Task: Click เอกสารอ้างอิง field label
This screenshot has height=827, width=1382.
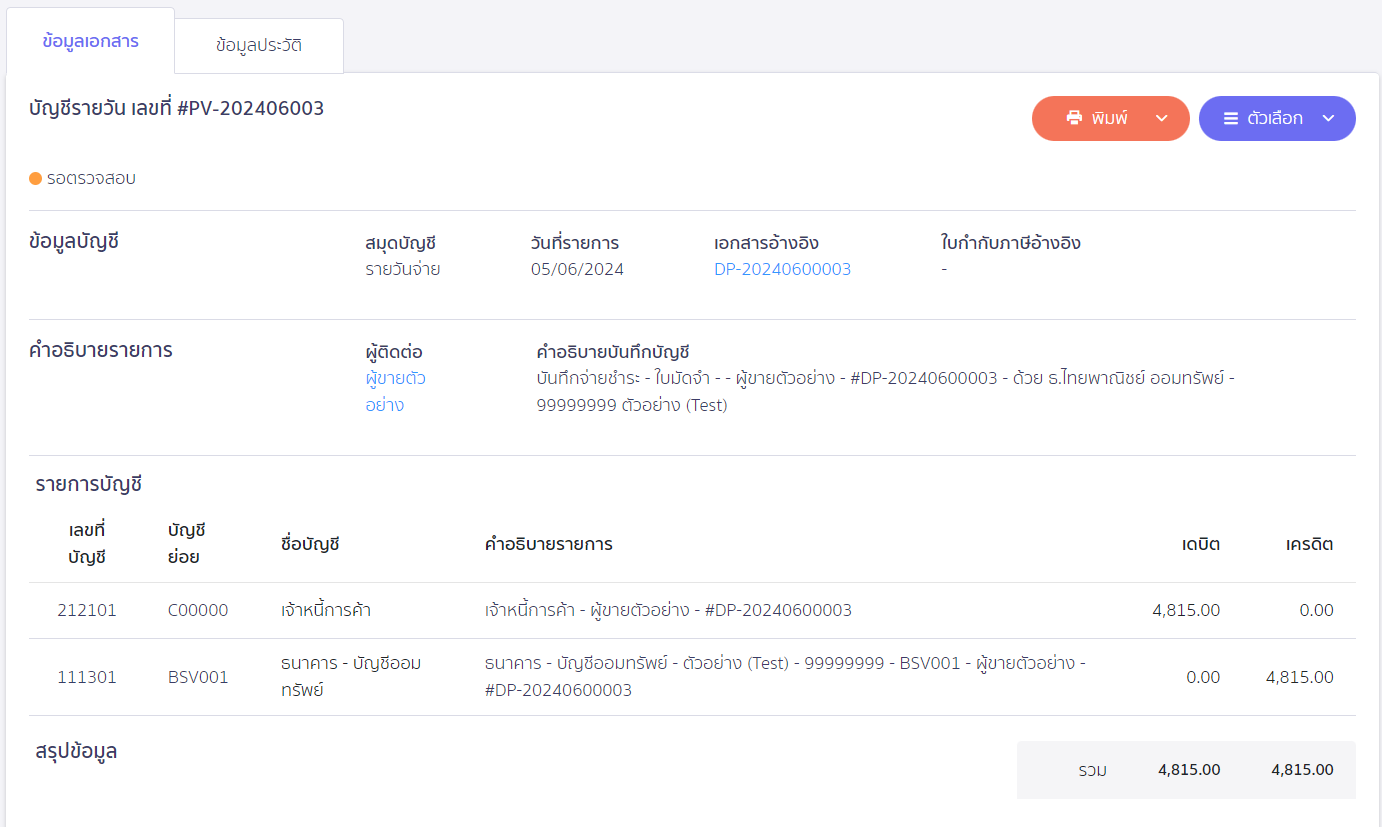Action: [767, 243]
